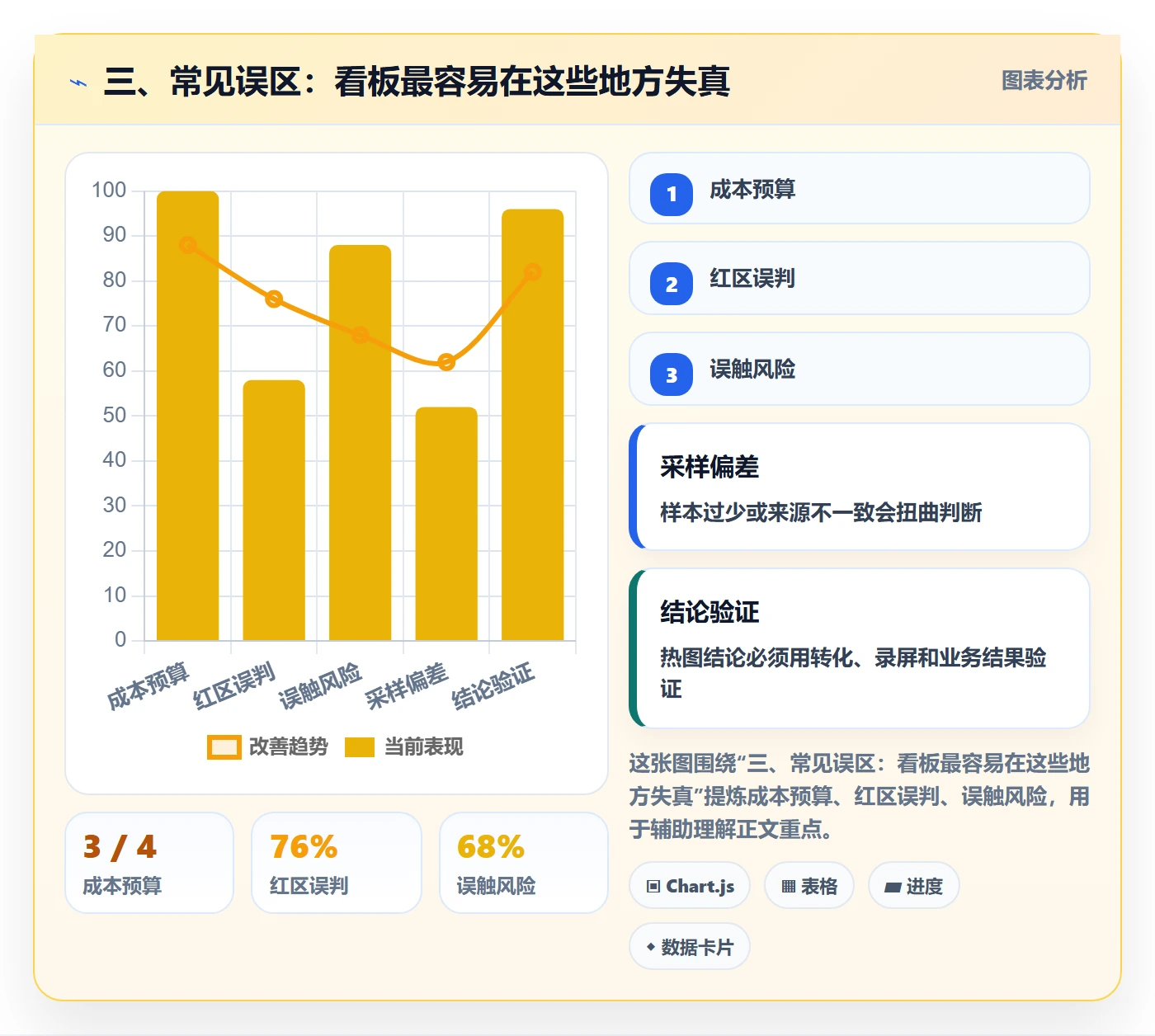Click the 当前表现 legend label
1155x1036 pixels.
[x=424, y=746]
